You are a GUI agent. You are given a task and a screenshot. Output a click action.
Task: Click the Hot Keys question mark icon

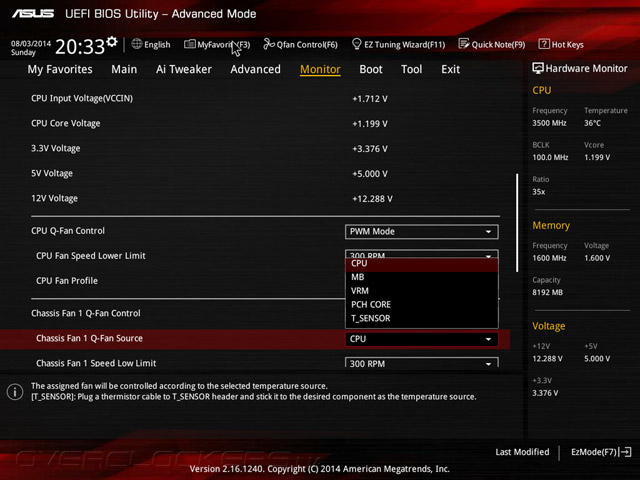544,44
